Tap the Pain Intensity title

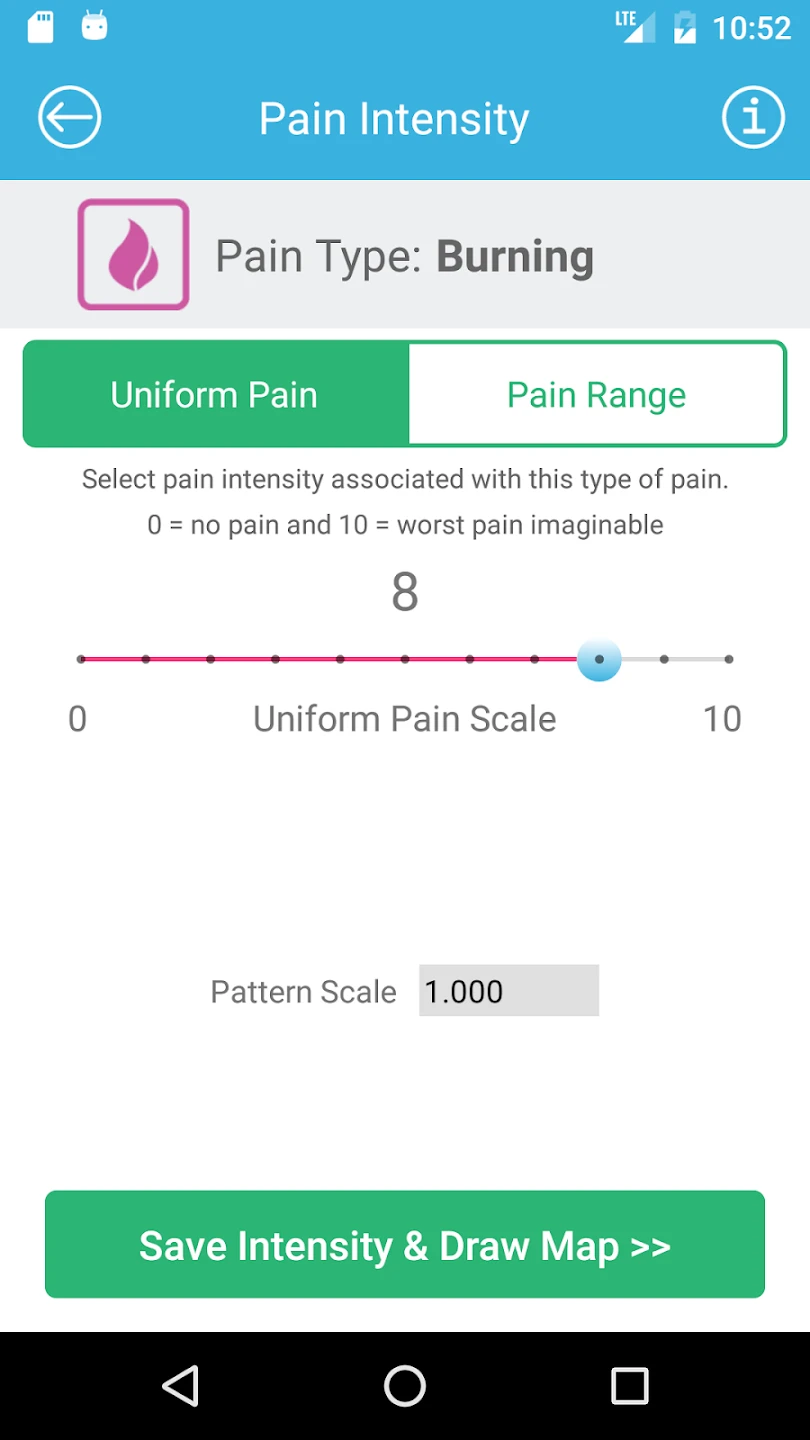tap(394, 119)
